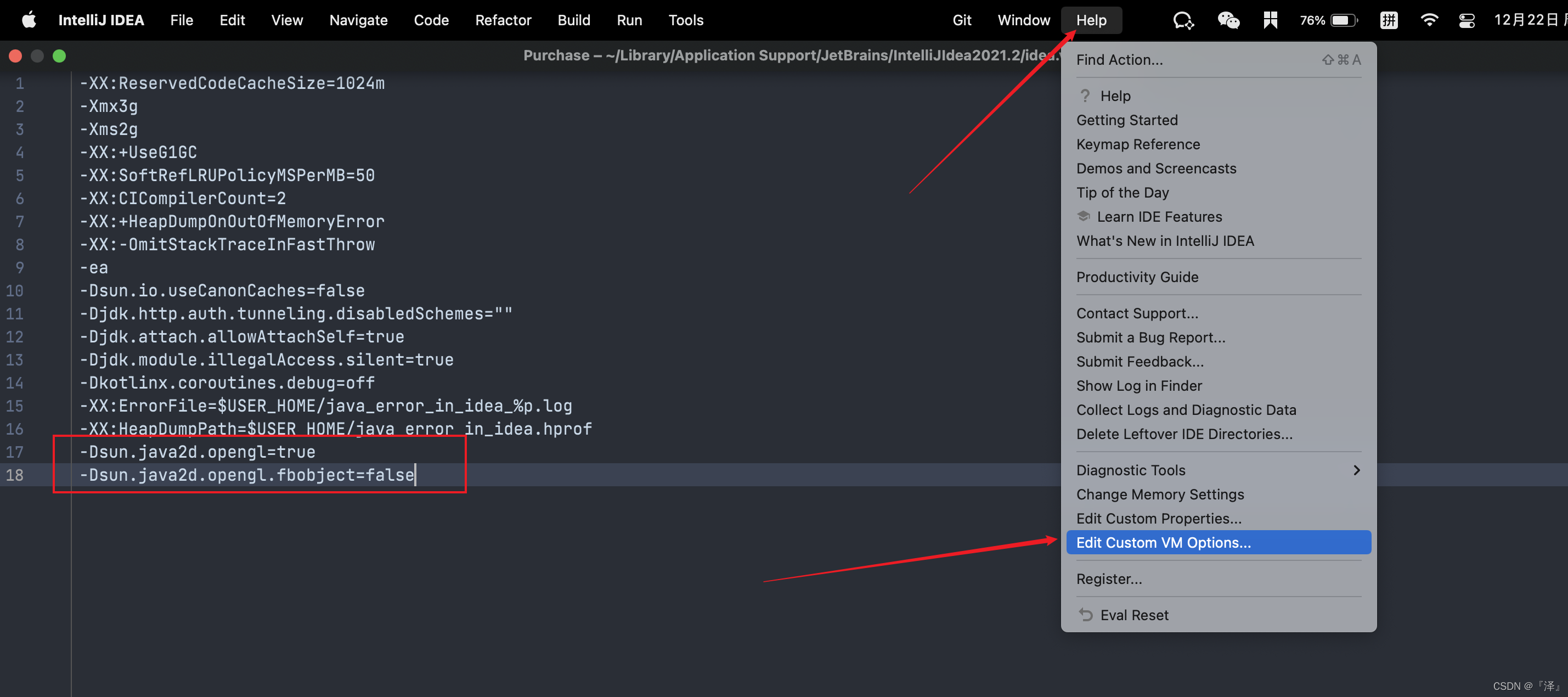The width and height of the screenshot is (1568, 697).
Task: Expand the Diagnostic Tools submenu arrow
Action: pos(1357,470)
